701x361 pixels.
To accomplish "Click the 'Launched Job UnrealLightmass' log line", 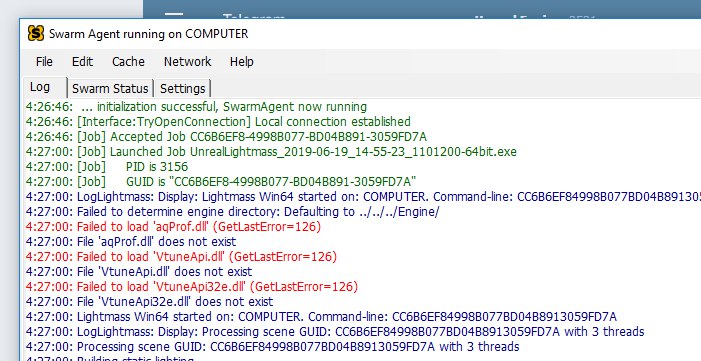I will tap(271, 152).
